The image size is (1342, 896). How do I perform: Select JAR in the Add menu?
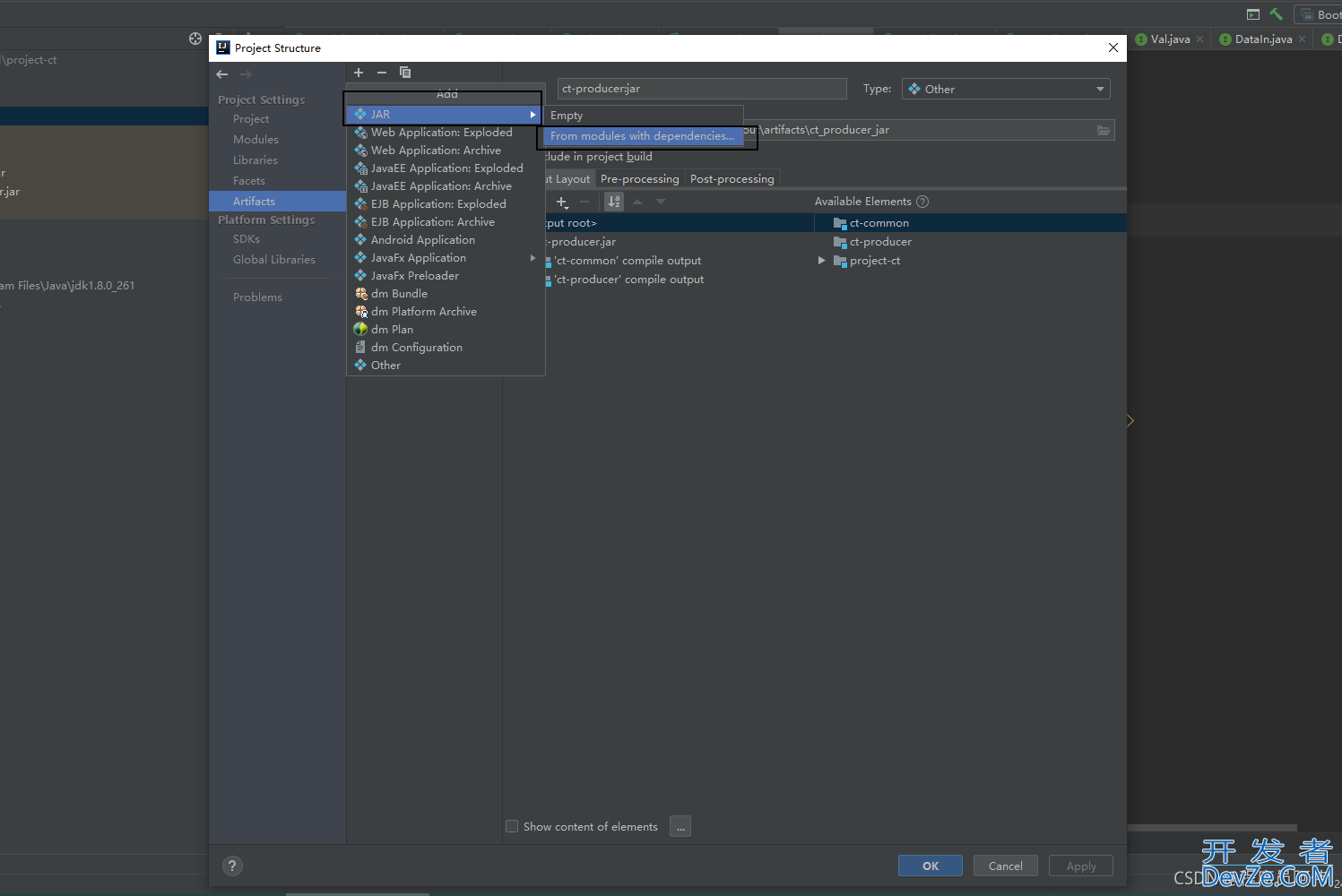click(443, 115)
